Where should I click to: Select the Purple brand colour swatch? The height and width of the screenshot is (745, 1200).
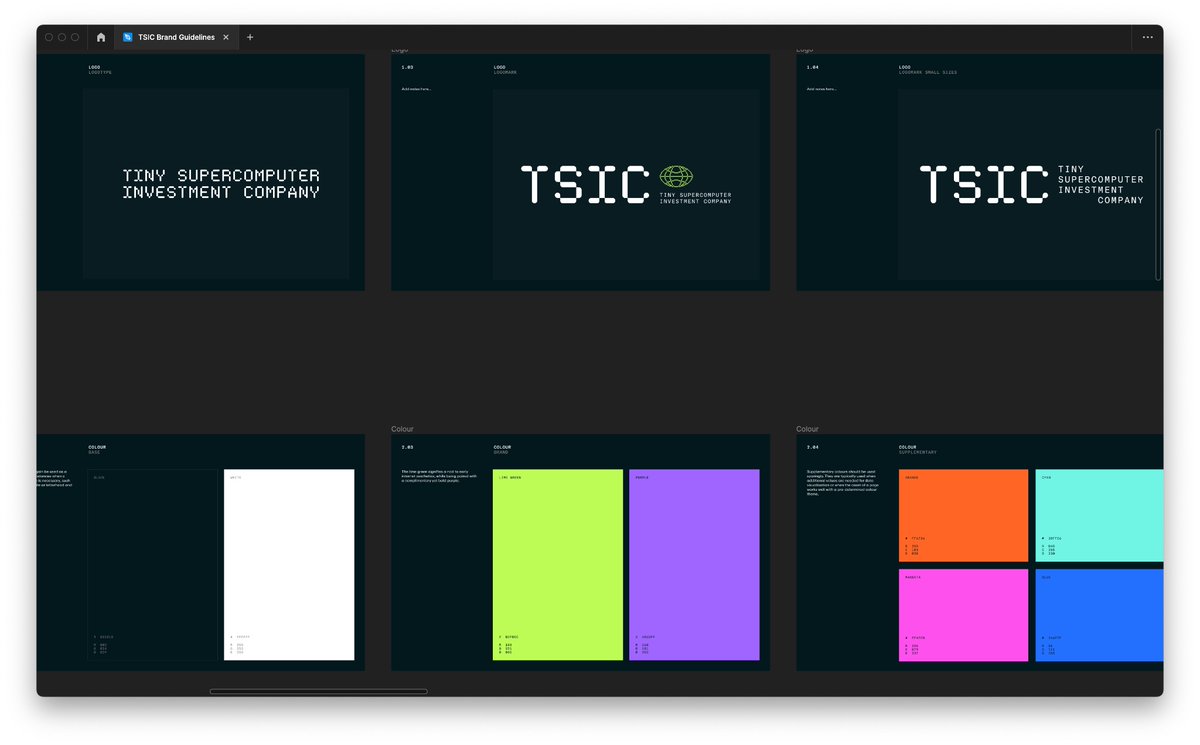click(694, 564)
